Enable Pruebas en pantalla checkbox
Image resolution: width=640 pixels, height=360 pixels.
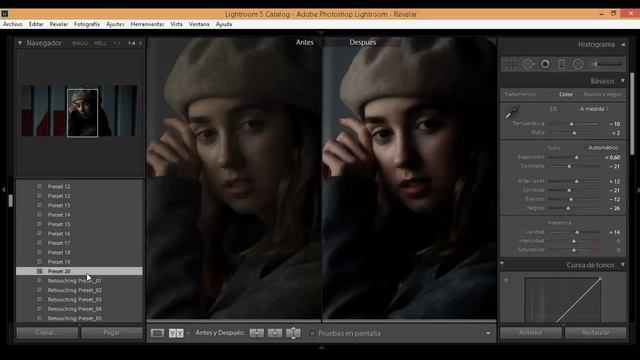(312, 333)
